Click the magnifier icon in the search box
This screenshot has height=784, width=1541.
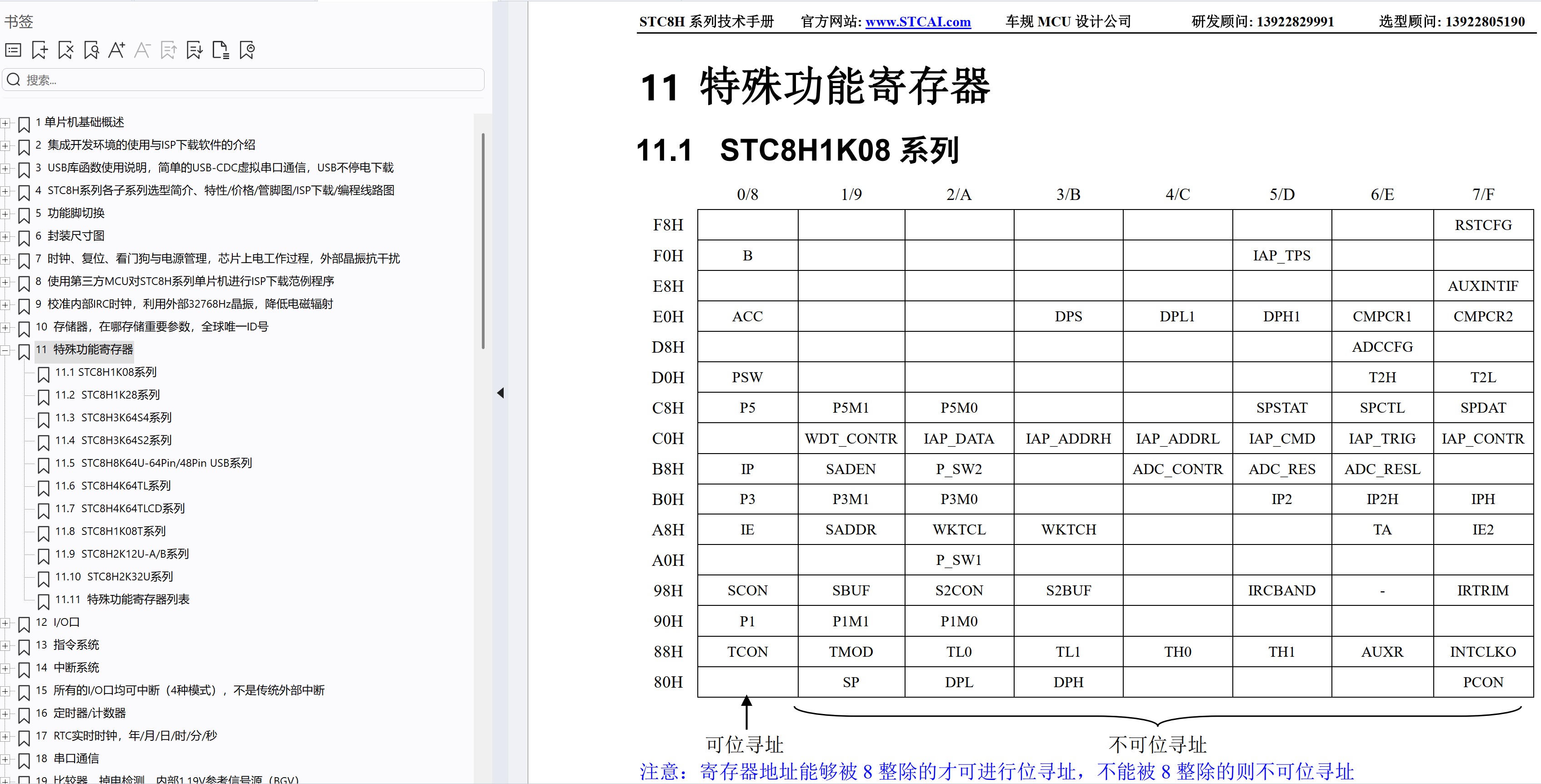tap(14, 80)
